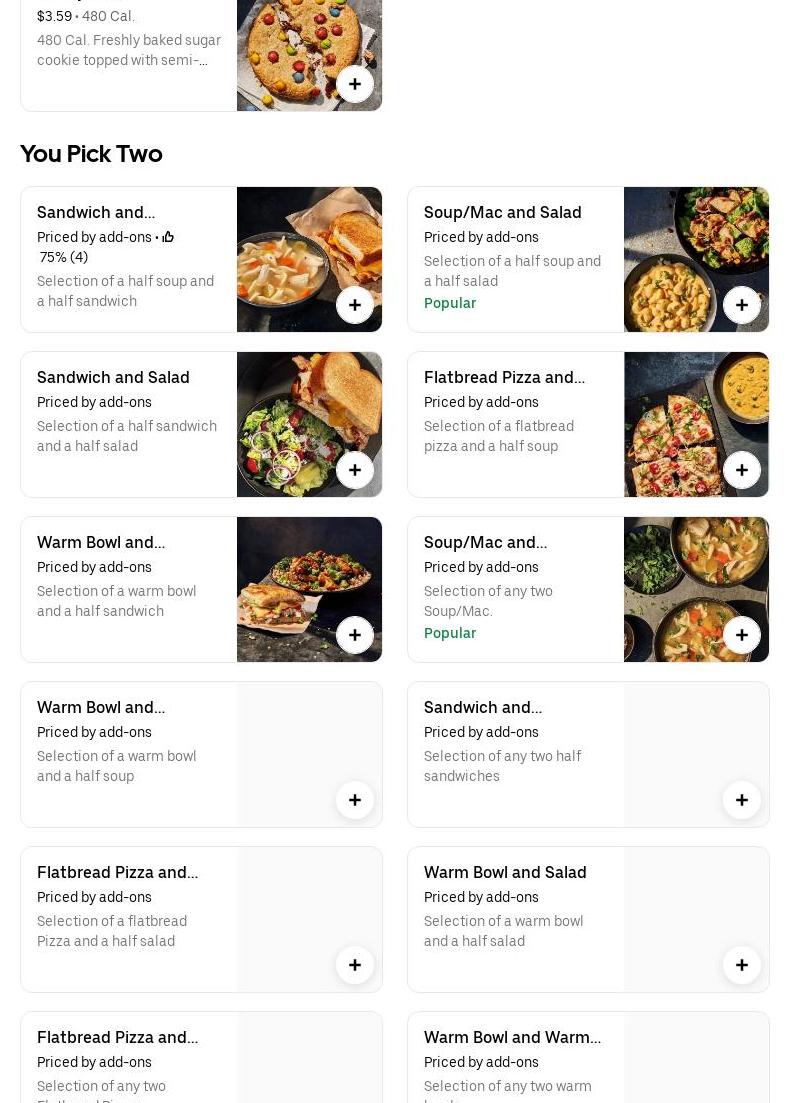Viewport: 804px width, 1103px height.
Task: Add Sandwich and Salad to cart
Action: click(355, 470)
